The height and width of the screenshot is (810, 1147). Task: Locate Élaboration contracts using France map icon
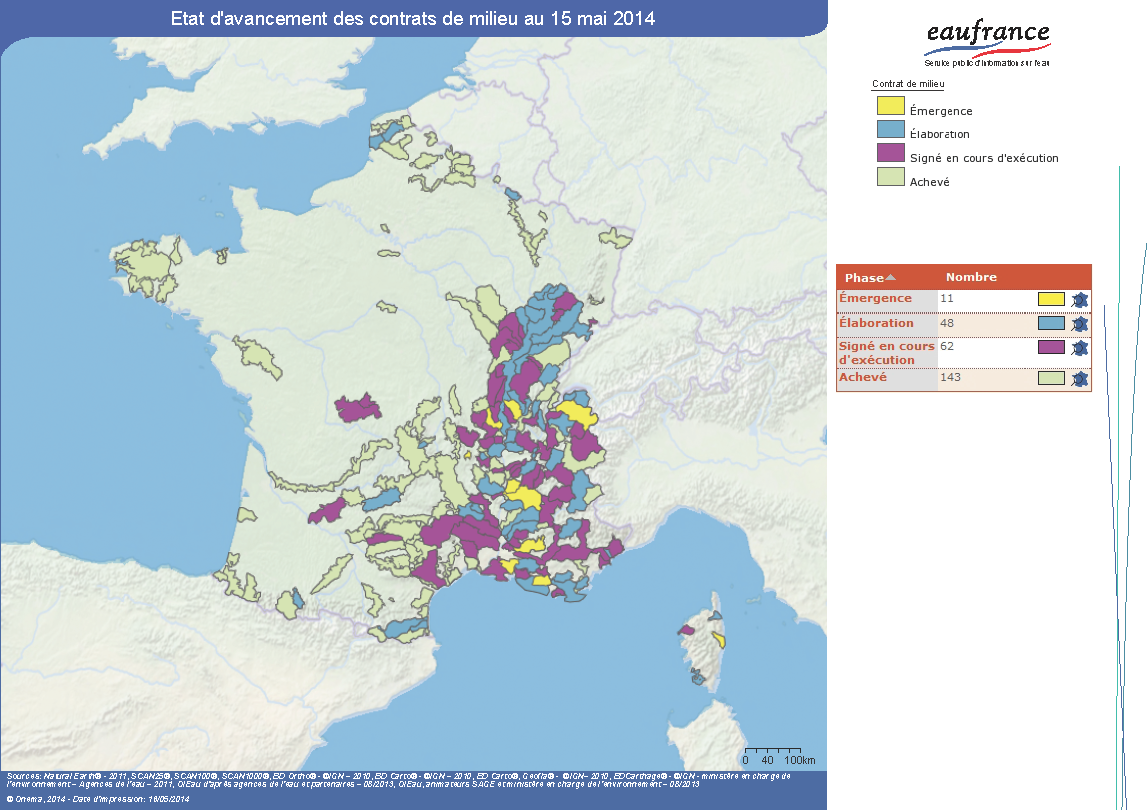click(1080, 324)
